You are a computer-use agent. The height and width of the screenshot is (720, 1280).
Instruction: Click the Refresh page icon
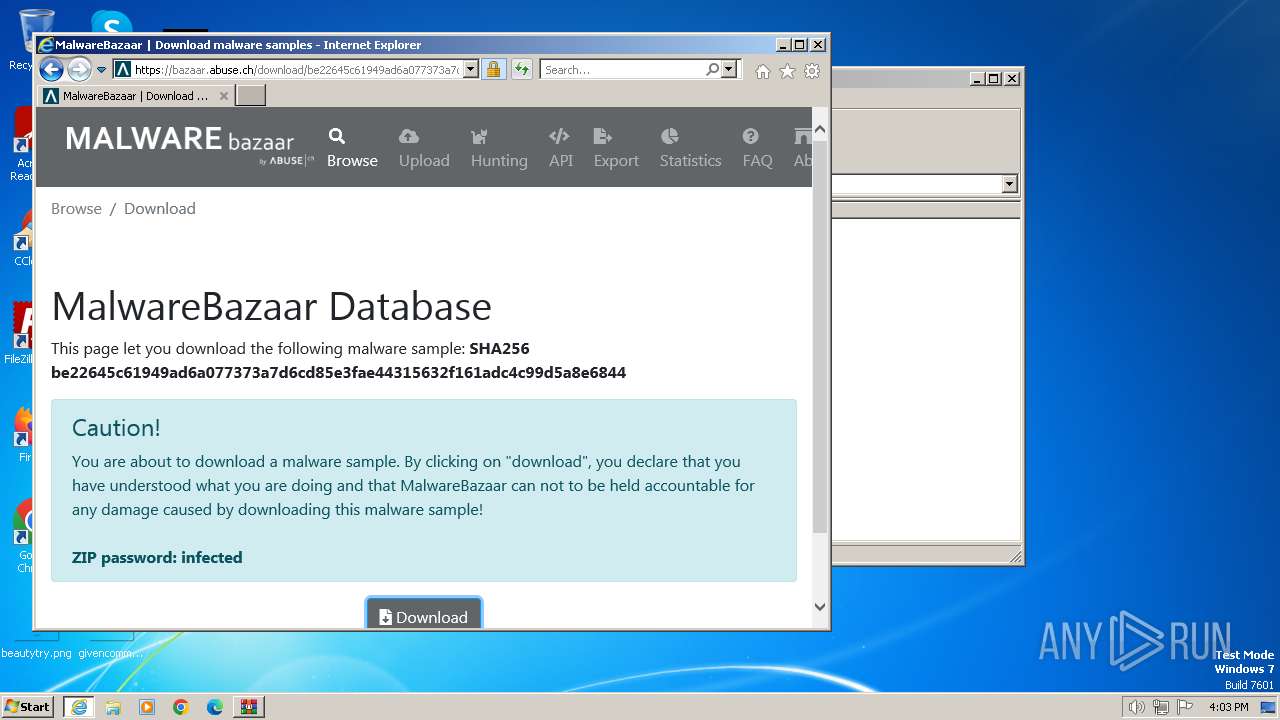tap(521, 70)
